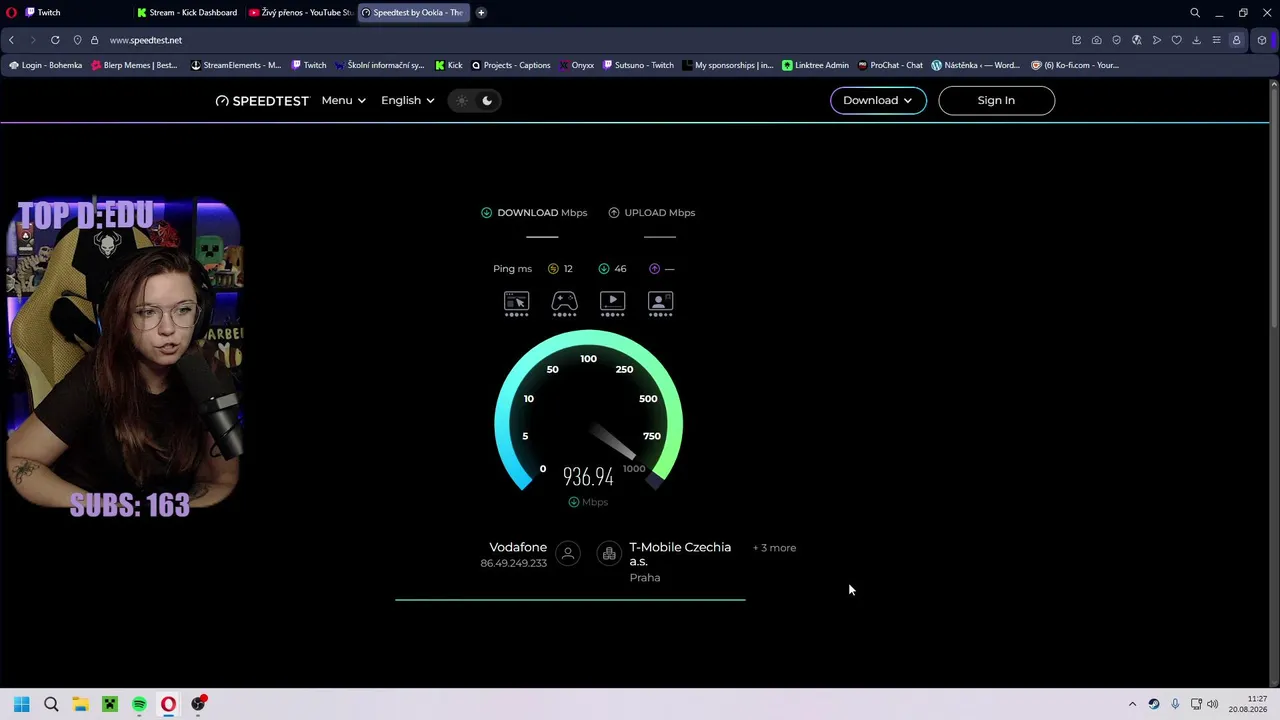The image size is (1280, 720).
Task: Show hidden tray icons chevron
Action: pos(1132,704)
